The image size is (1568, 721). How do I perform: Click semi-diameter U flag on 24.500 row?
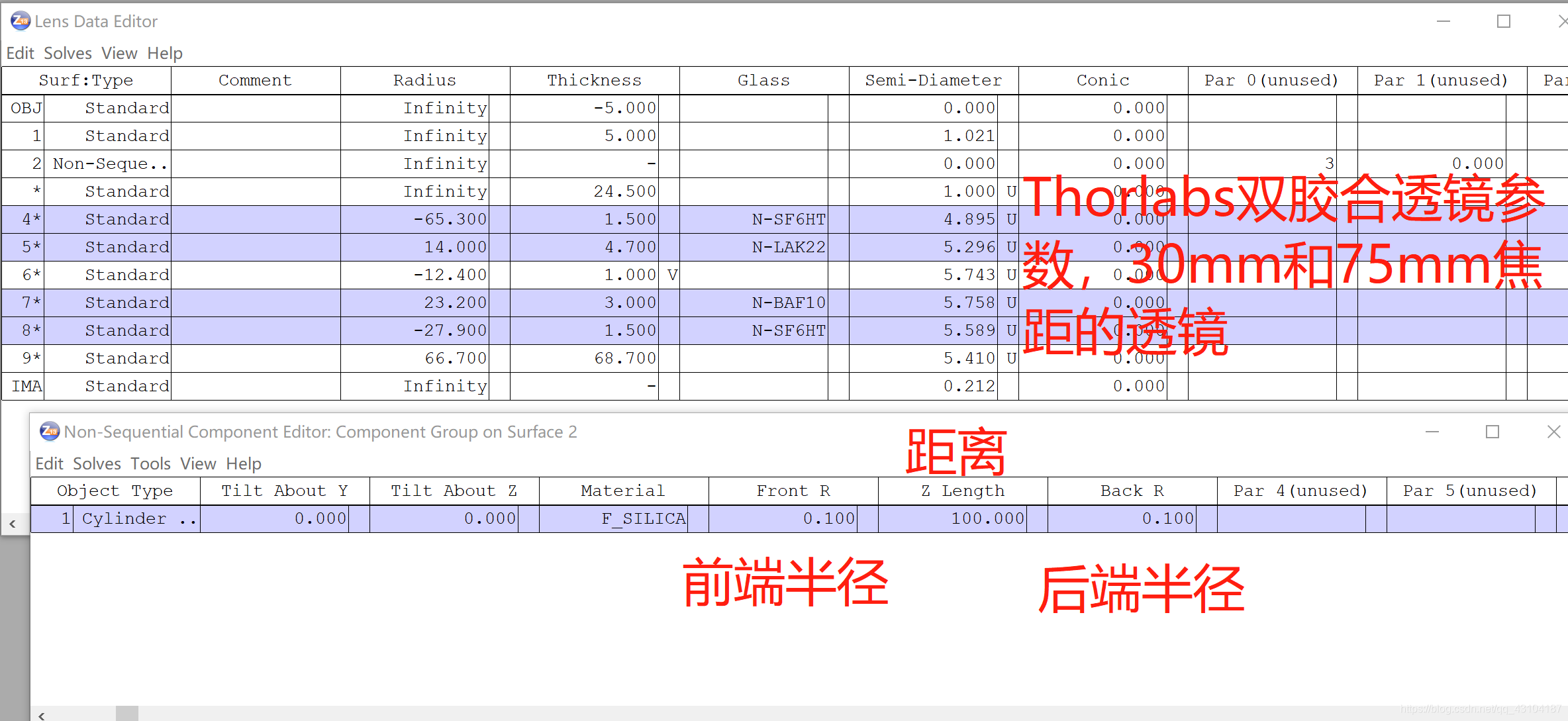[1008, 191]
